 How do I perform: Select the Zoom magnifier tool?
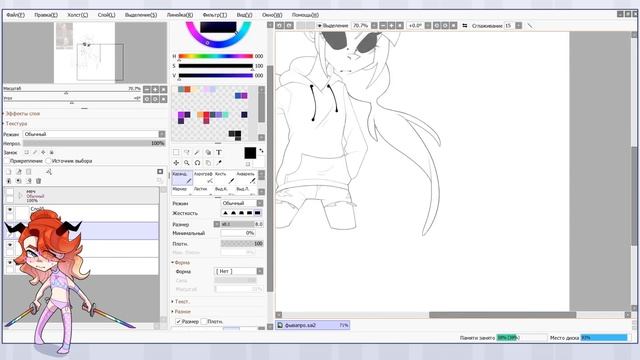(x=187, y=162)
